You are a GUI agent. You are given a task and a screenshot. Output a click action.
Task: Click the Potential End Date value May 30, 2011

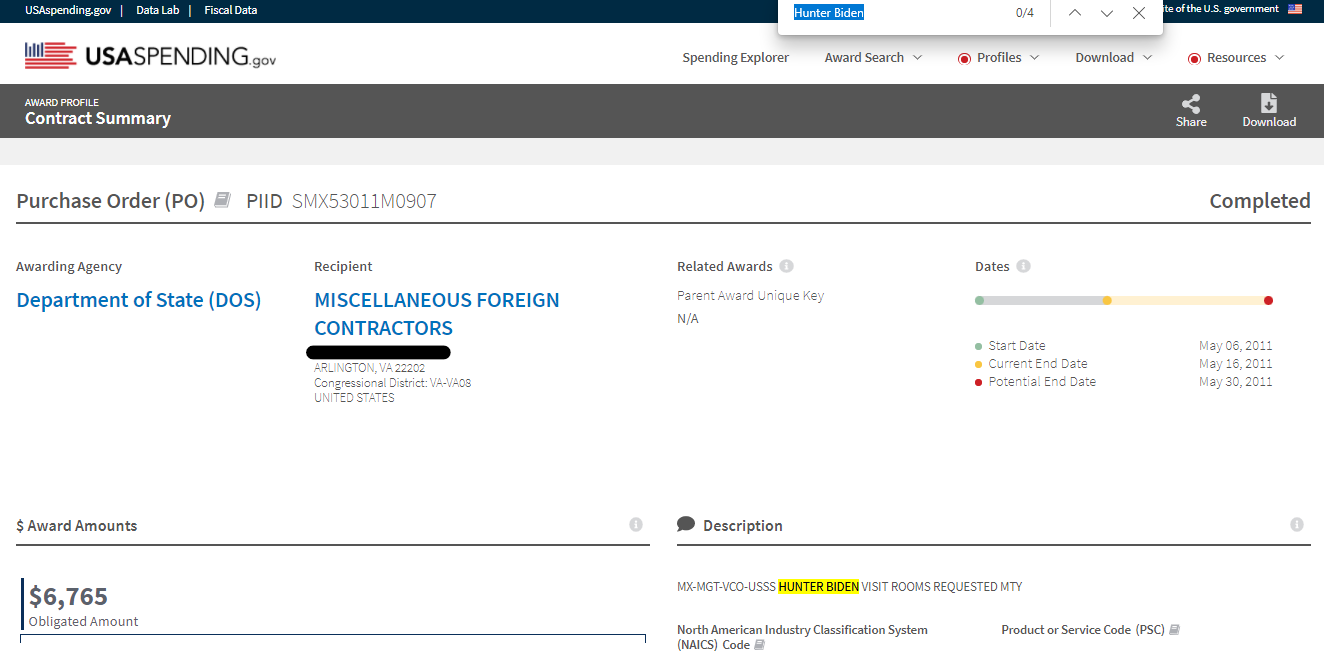[x=1236, y=382]
